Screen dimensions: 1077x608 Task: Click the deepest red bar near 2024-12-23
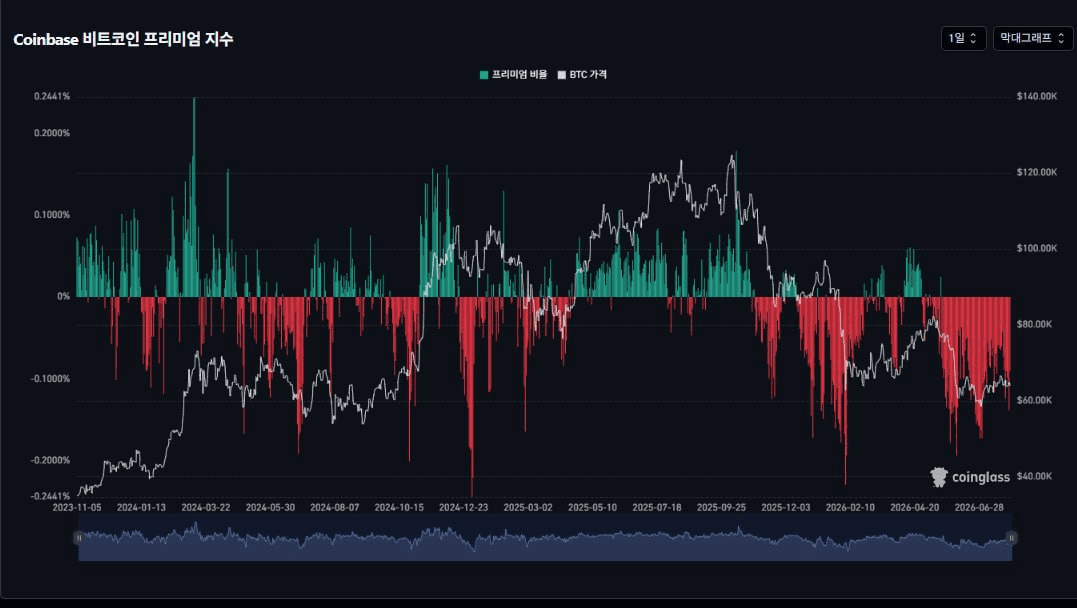[472, 396]
